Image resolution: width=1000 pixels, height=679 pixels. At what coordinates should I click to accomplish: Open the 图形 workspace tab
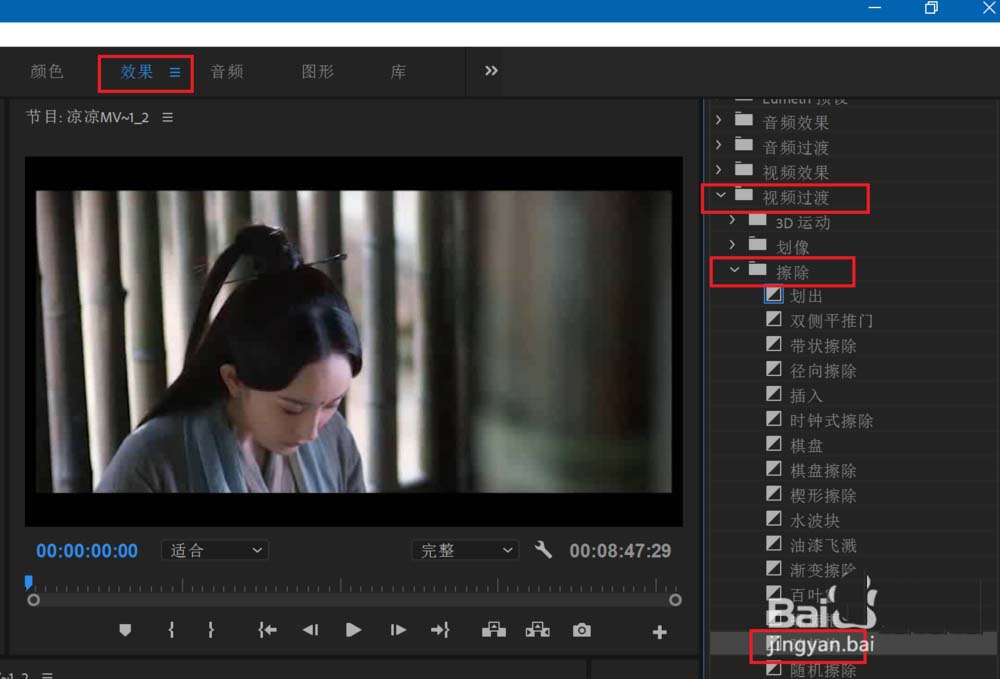click(318, 71)
